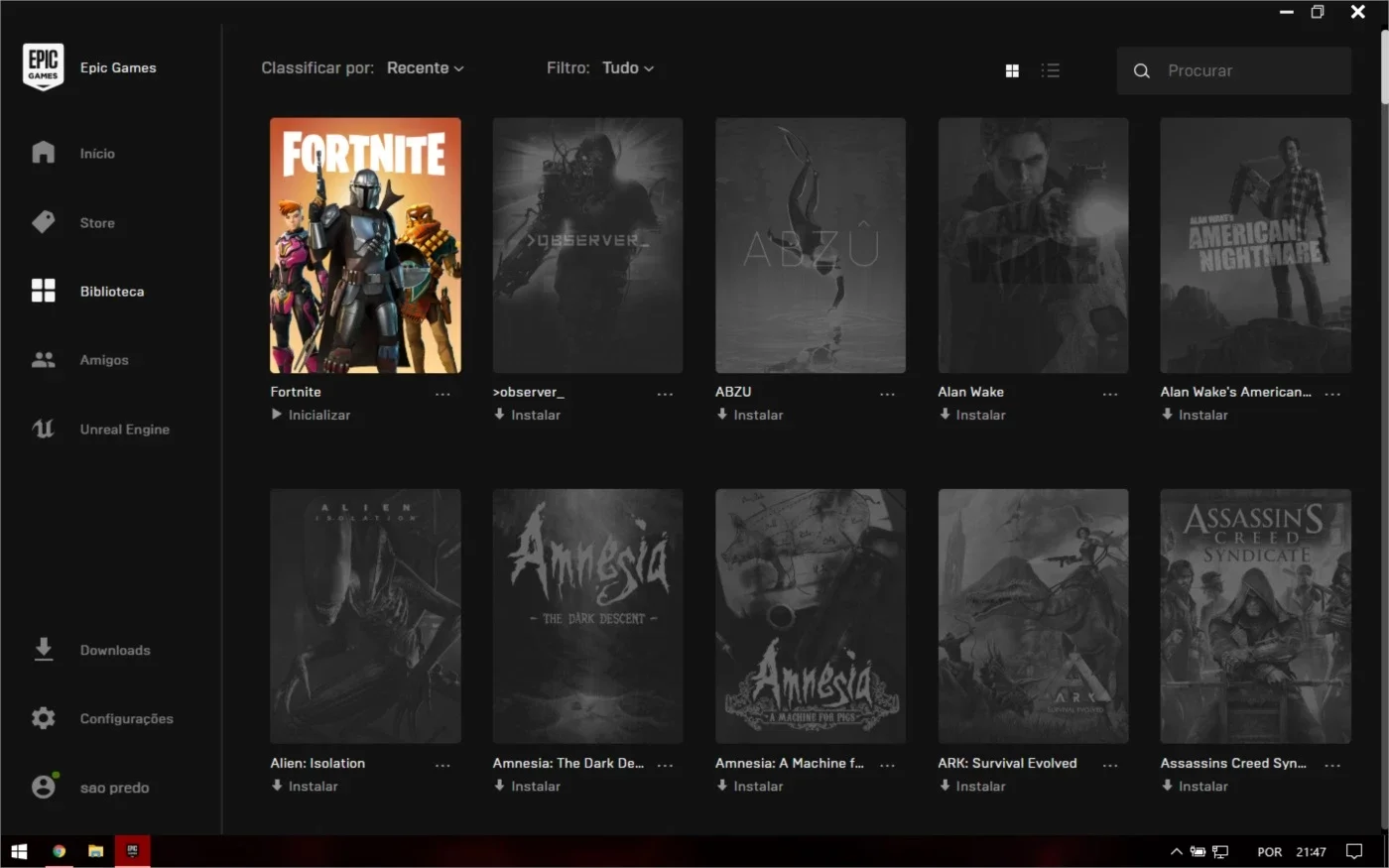
Task: Click Instalar download icon for Amnesia: A Machine for Pigs
Action: [722, 785]
